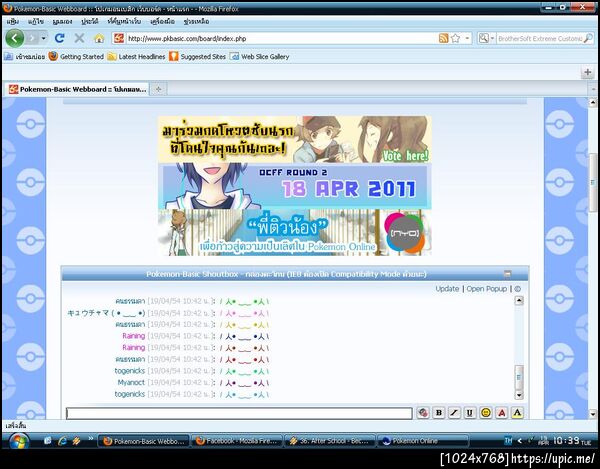
Task: Click the last togenicks username
Action: [x=130, y=394]
